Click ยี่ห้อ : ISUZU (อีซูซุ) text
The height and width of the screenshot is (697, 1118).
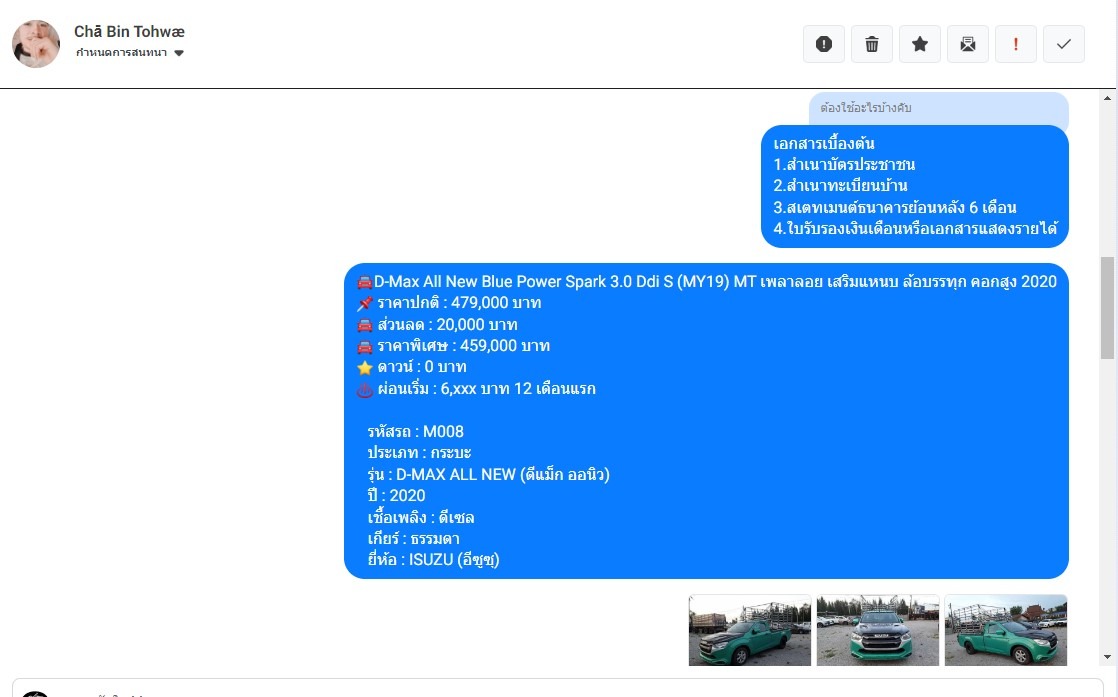point(434,559)
